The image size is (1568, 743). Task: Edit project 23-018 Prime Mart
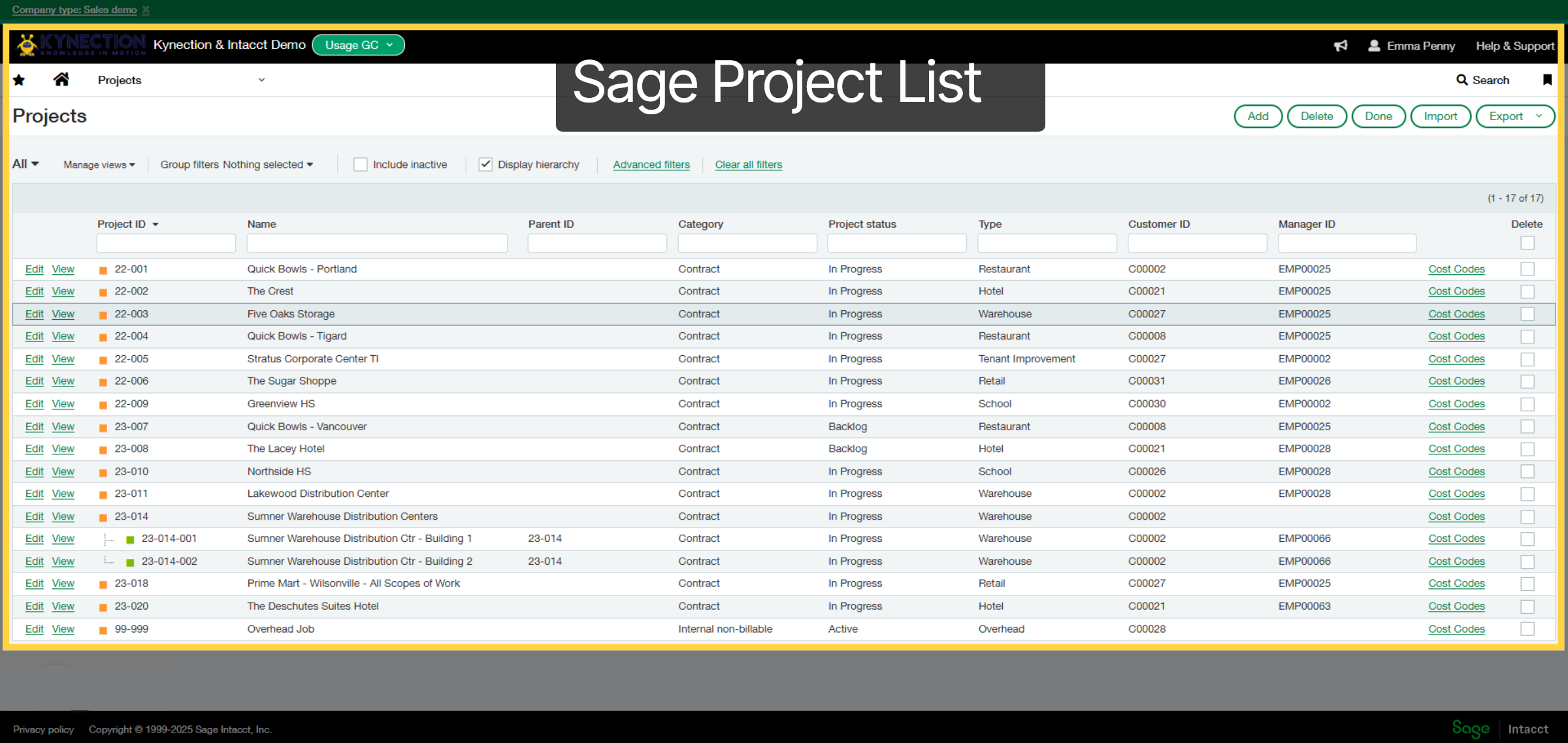click(34, 584)
